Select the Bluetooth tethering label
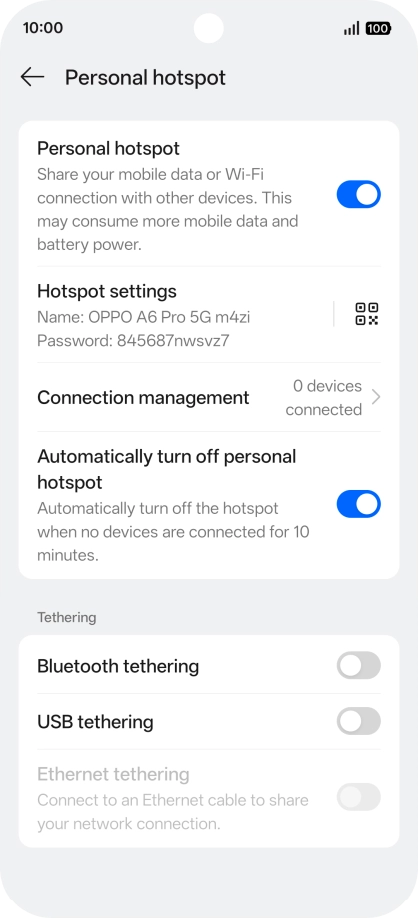Image resolution: width=418 pixels, height=918 pixels. pos(118,666)
